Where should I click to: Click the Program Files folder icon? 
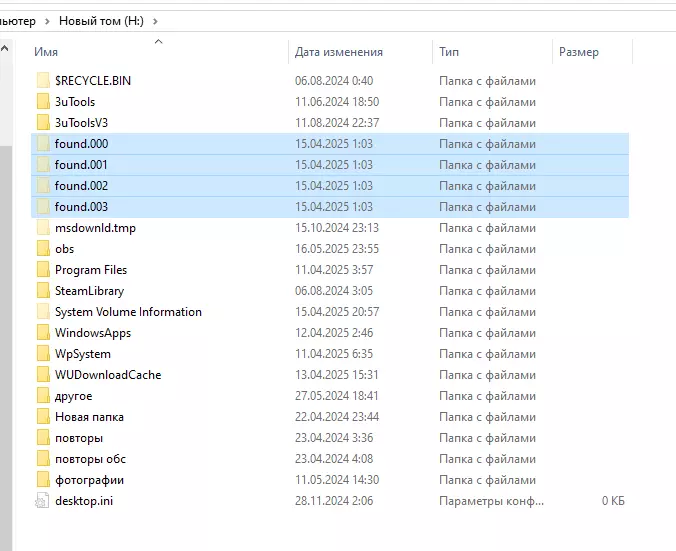click(43, 270)
